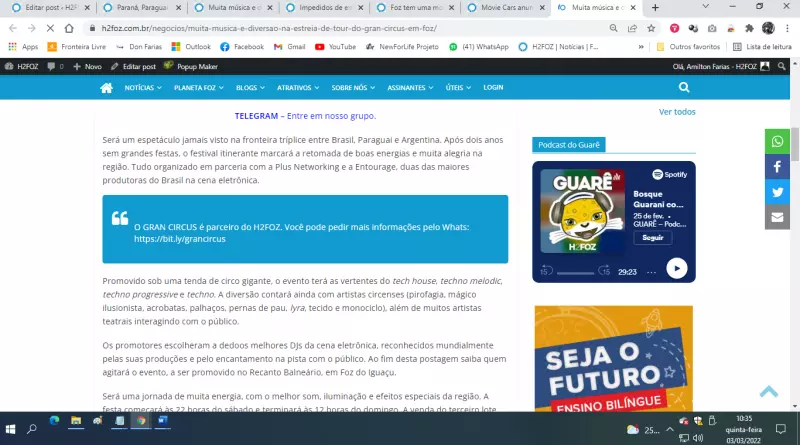Screen dimensions: 800x445
Task: Expand the NOTÍCIAS dropdown menu
Action: pos(143,88)
